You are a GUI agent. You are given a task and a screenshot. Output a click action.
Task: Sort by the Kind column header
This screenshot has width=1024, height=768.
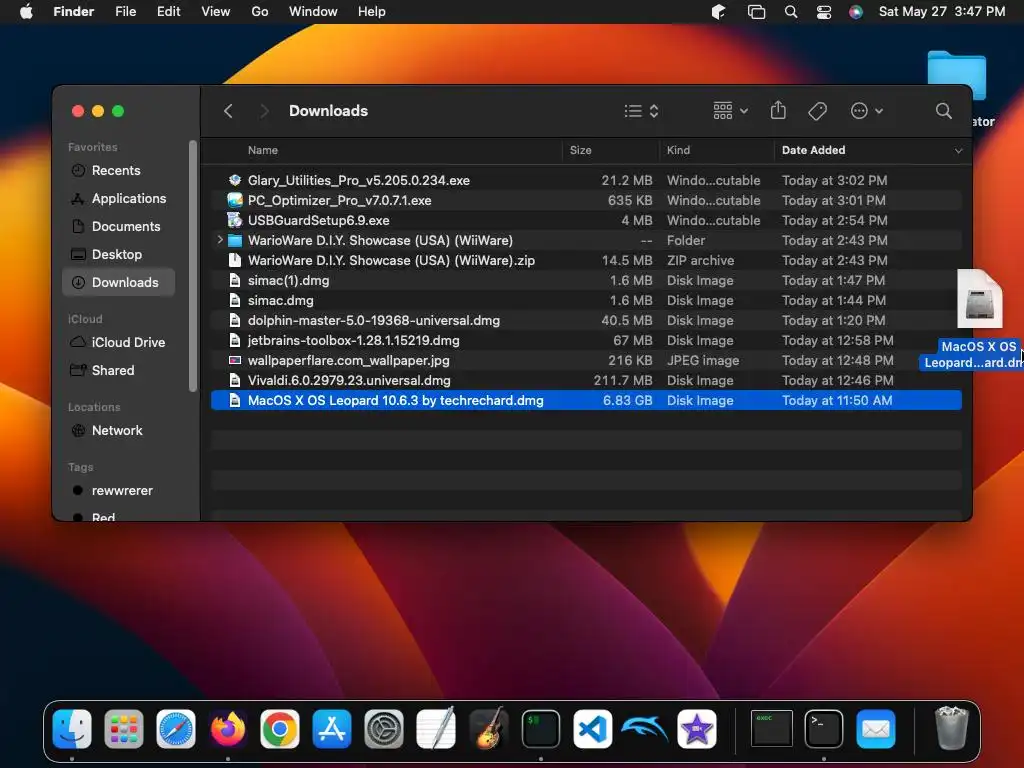point(678,150)
